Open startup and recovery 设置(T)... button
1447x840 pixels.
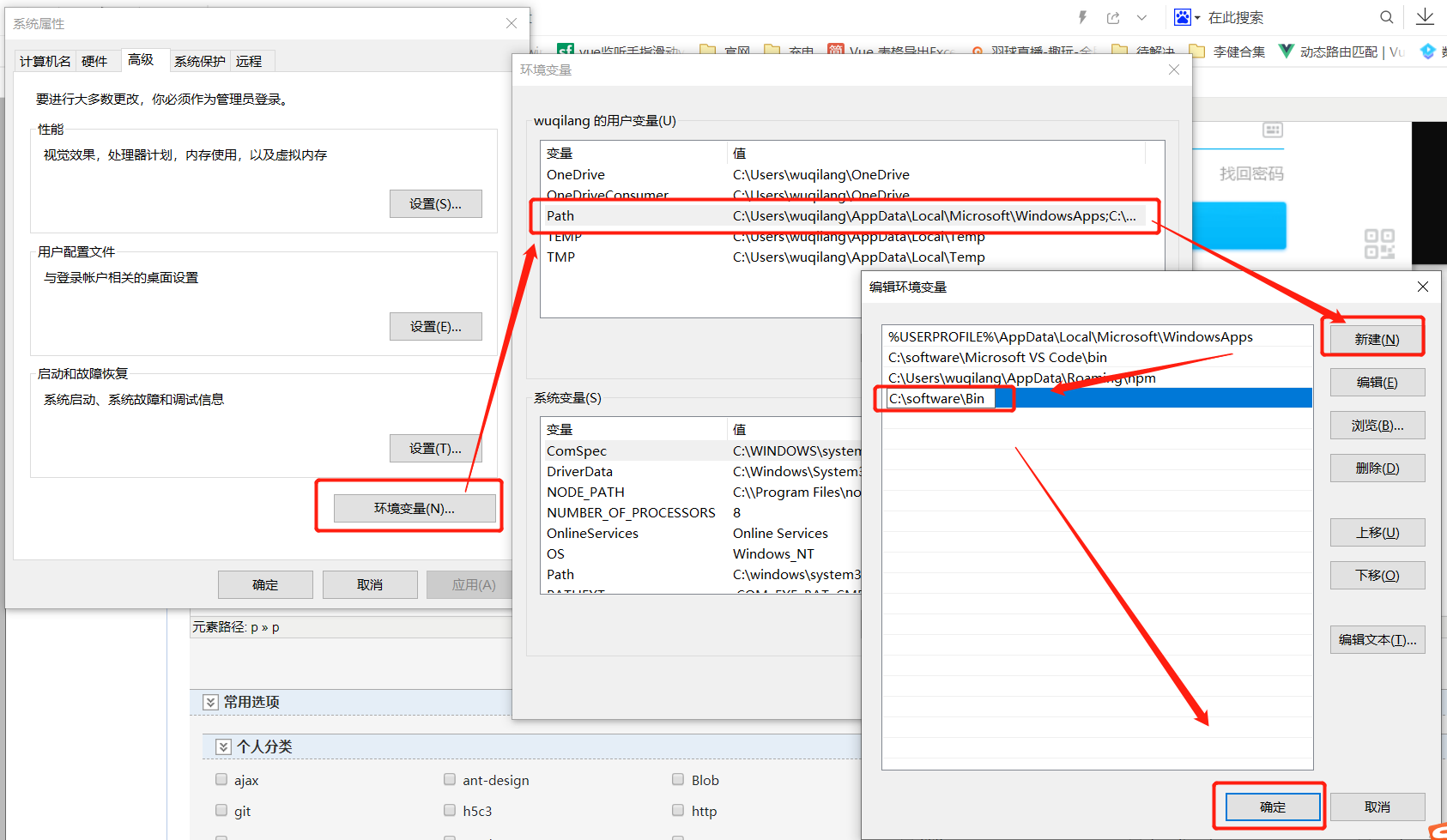click(x=435, y=449)
